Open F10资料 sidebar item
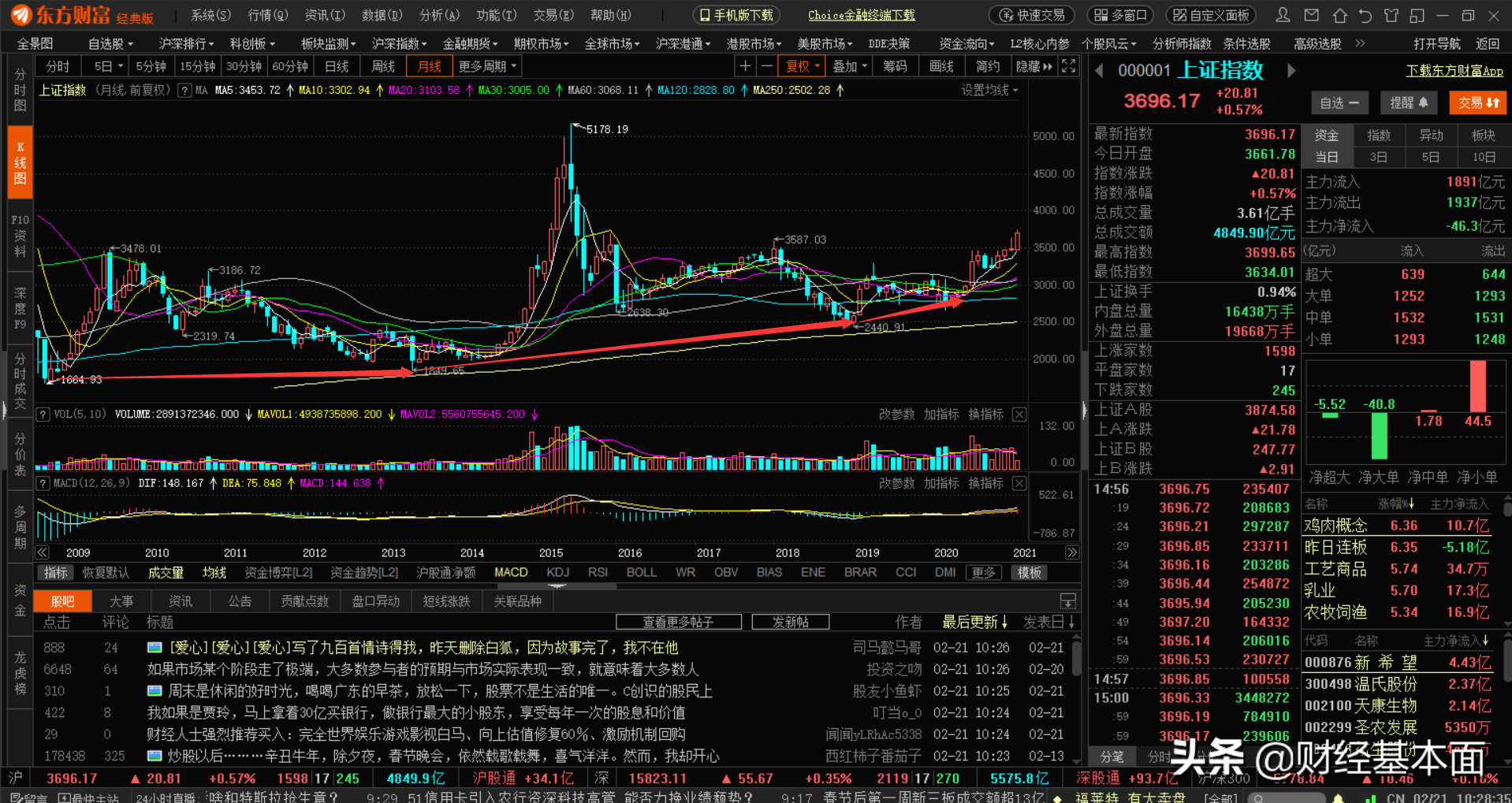Screen dimensions: 1512x803 20,236
